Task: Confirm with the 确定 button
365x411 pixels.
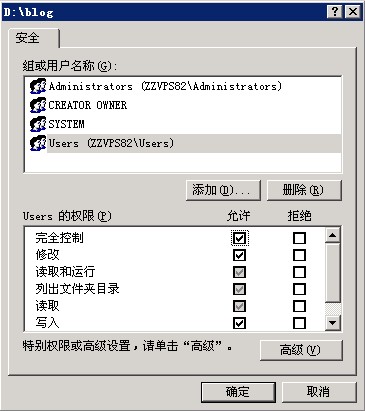Action: [238, 392]
